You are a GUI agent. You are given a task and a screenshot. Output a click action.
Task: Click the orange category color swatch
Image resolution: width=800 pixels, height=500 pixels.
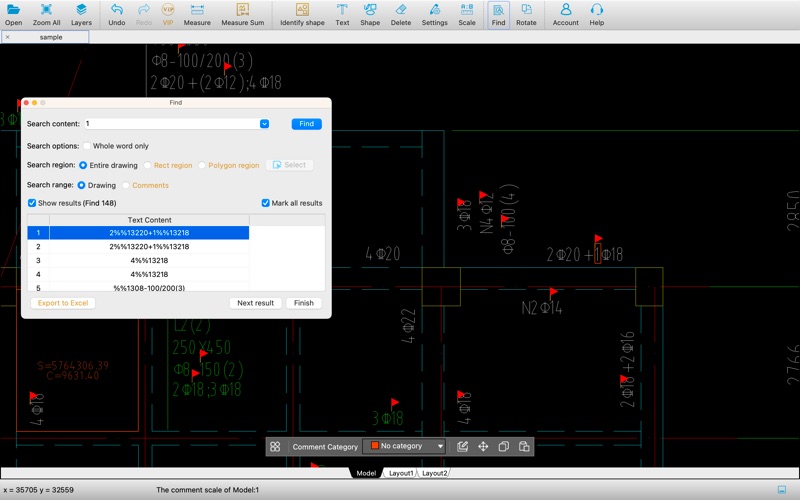tap(375, 447)
